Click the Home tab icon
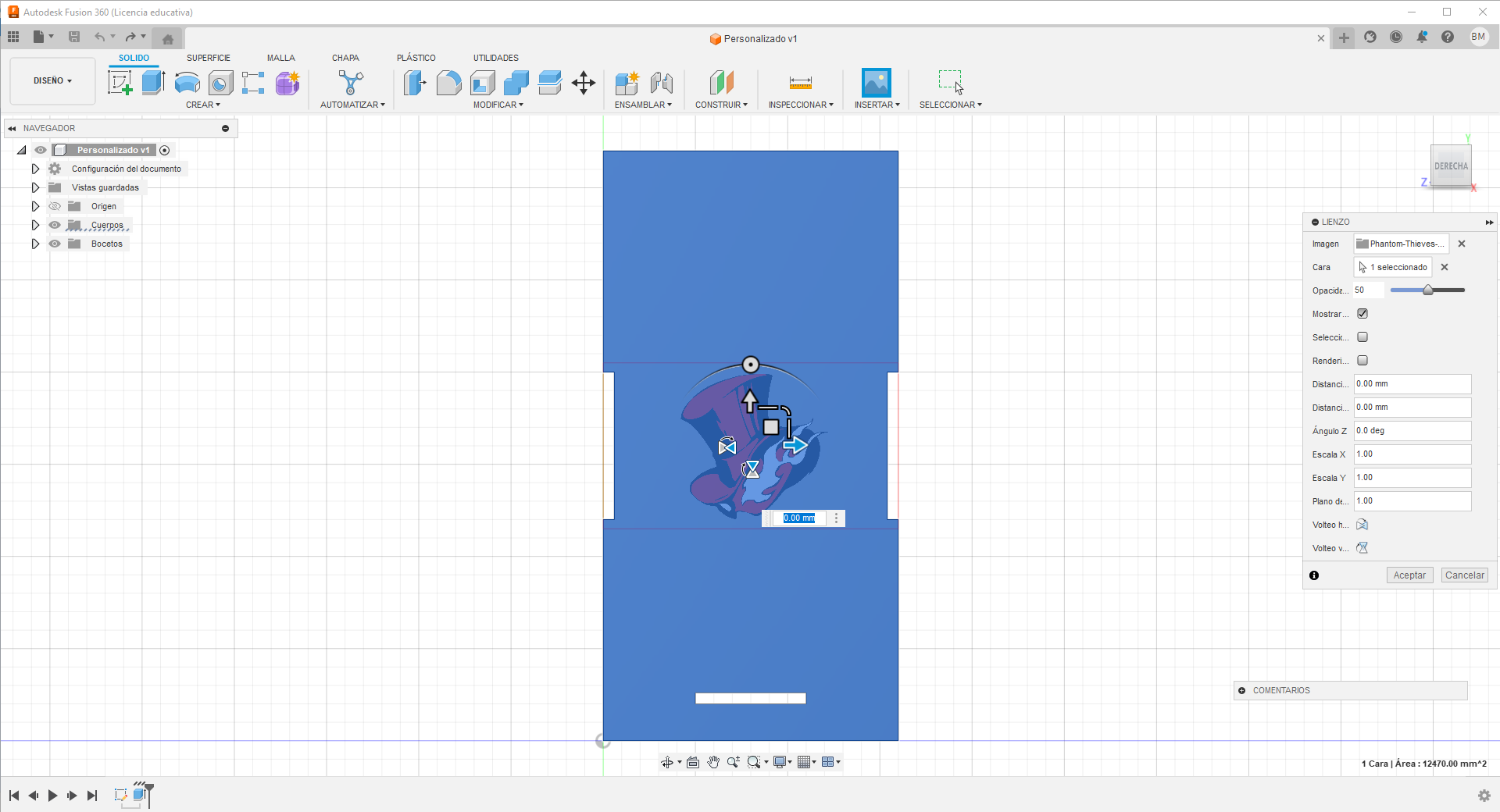 167,38
